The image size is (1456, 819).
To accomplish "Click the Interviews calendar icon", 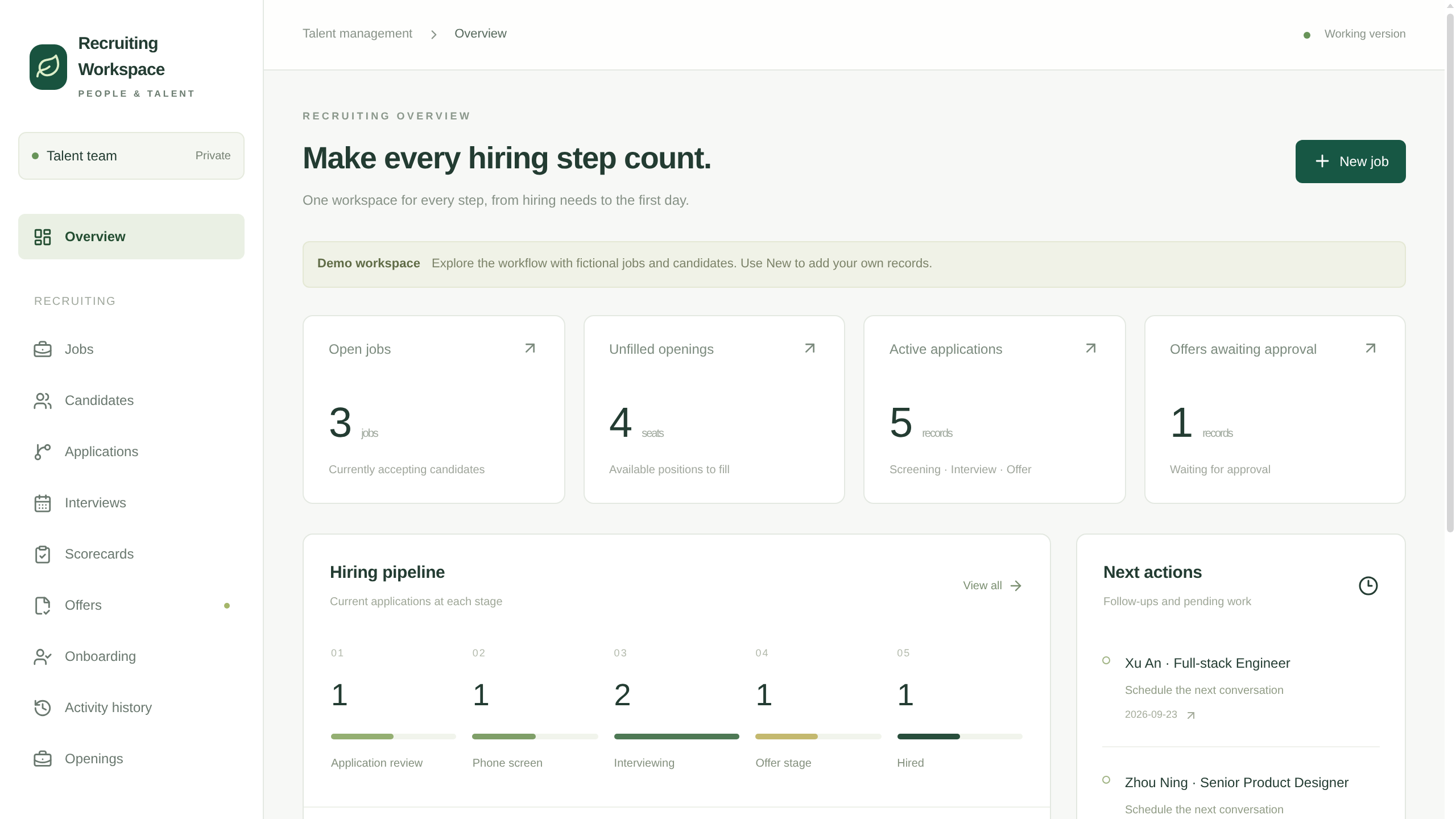I will [43, 503].
